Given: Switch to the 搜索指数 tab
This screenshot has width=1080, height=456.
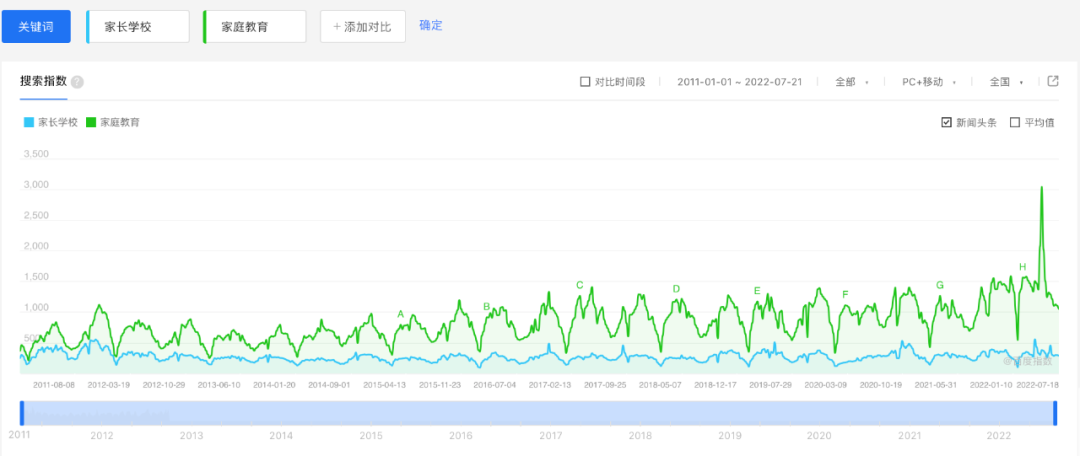Looking at the screenshot, I should tap(43, 81).
